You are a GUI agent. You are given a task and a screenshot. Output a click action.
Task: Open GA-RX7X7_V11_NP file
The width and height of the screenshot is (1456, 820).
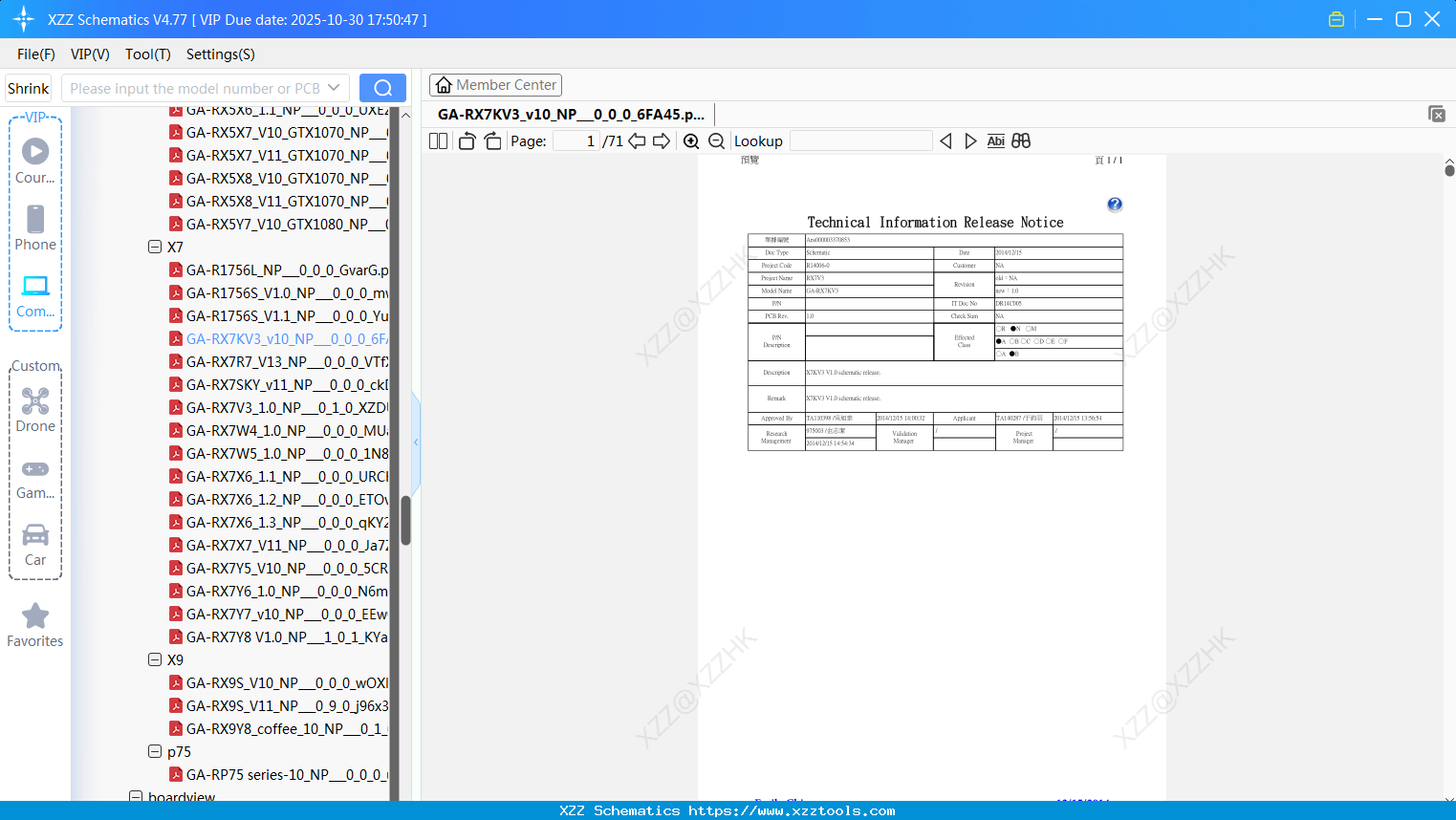pos(279,545)
